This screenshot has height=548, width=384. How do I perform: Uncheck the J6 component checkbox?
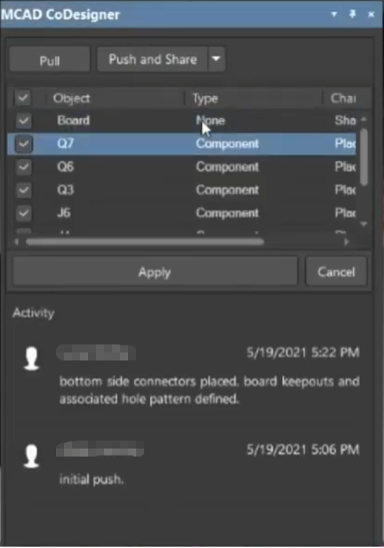[23, 213]
